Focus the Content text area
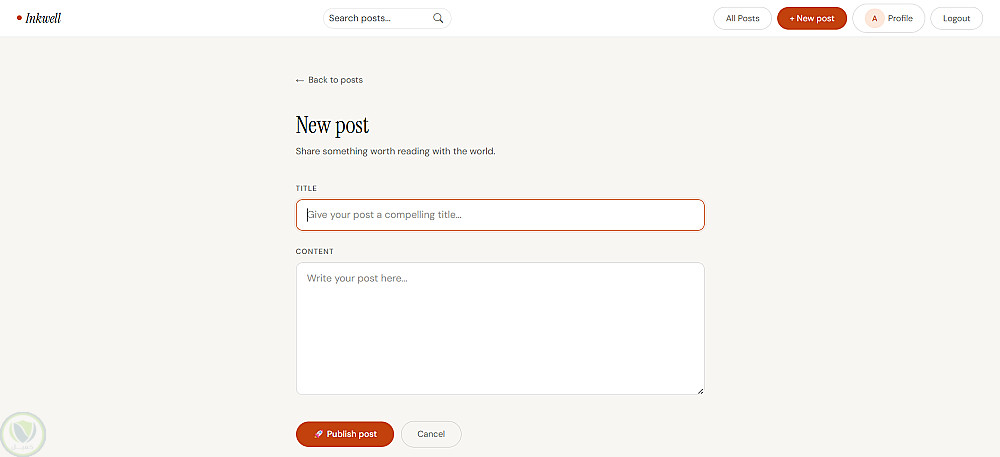The width and height of the screenshot is (1000, 457). coord(500,329)
